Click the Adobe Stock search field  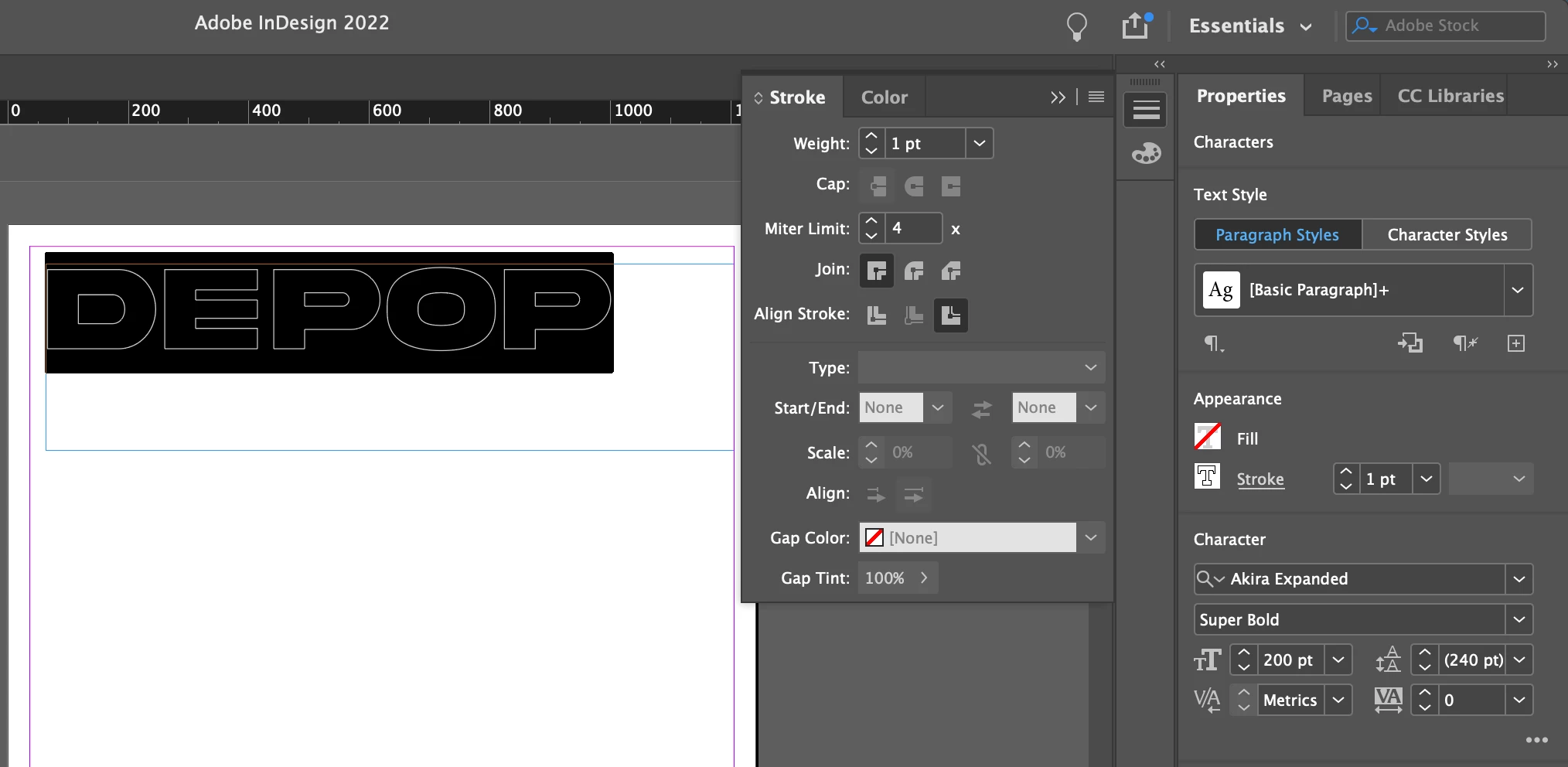1446,26
